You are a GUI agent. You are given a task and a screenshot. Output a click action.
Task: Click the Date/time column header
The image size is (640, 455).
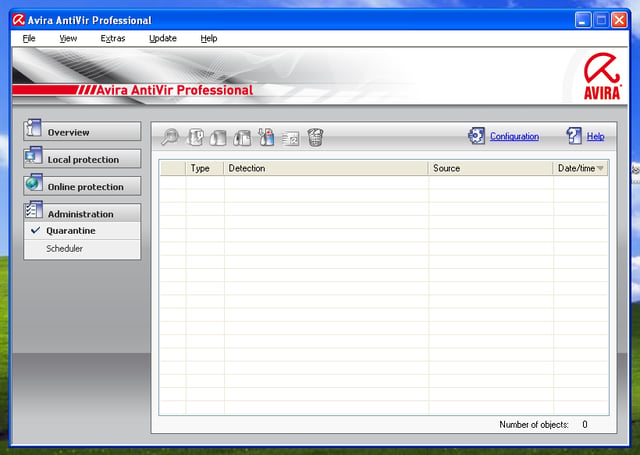580,168
